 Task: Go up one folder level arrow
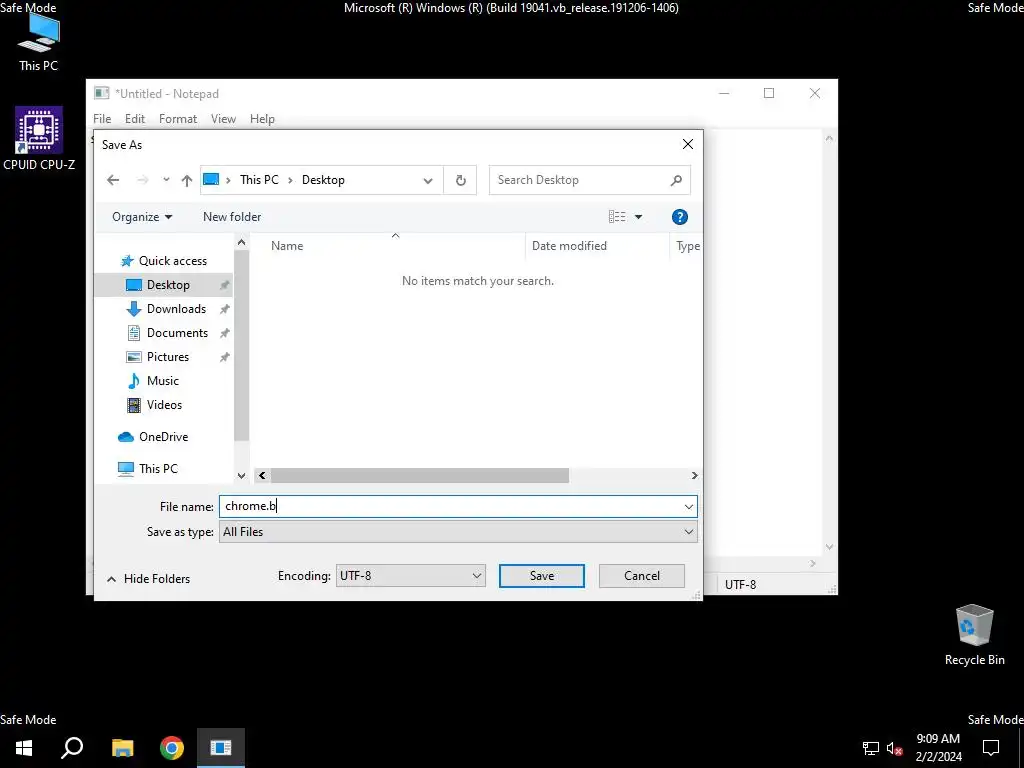click(187, 180)
